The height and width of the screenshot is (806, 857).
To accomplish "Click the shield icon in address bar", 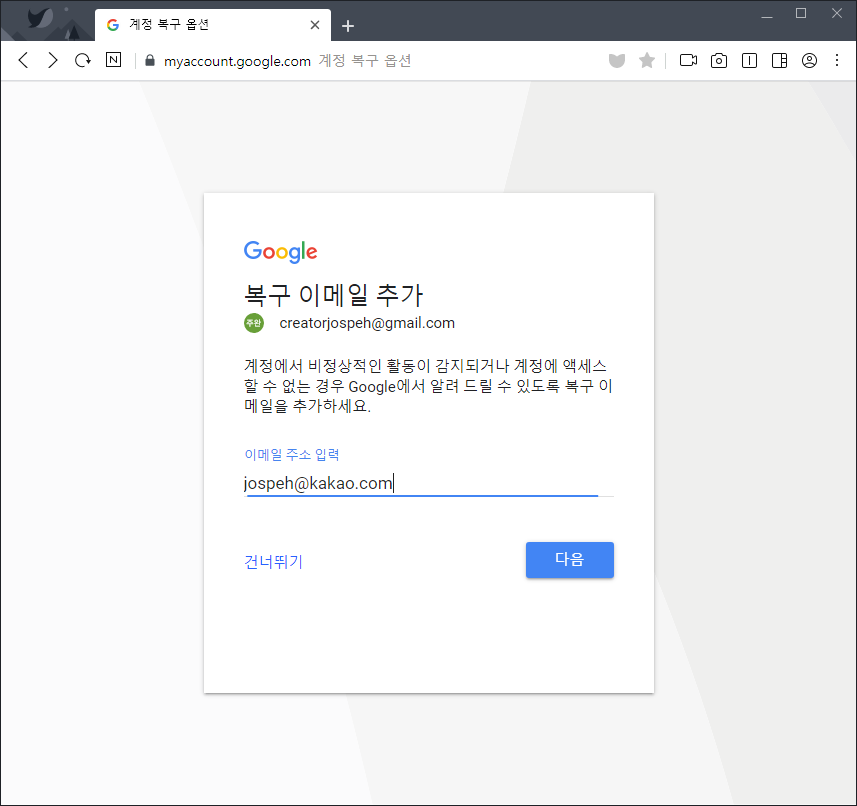I will [617, 60].
